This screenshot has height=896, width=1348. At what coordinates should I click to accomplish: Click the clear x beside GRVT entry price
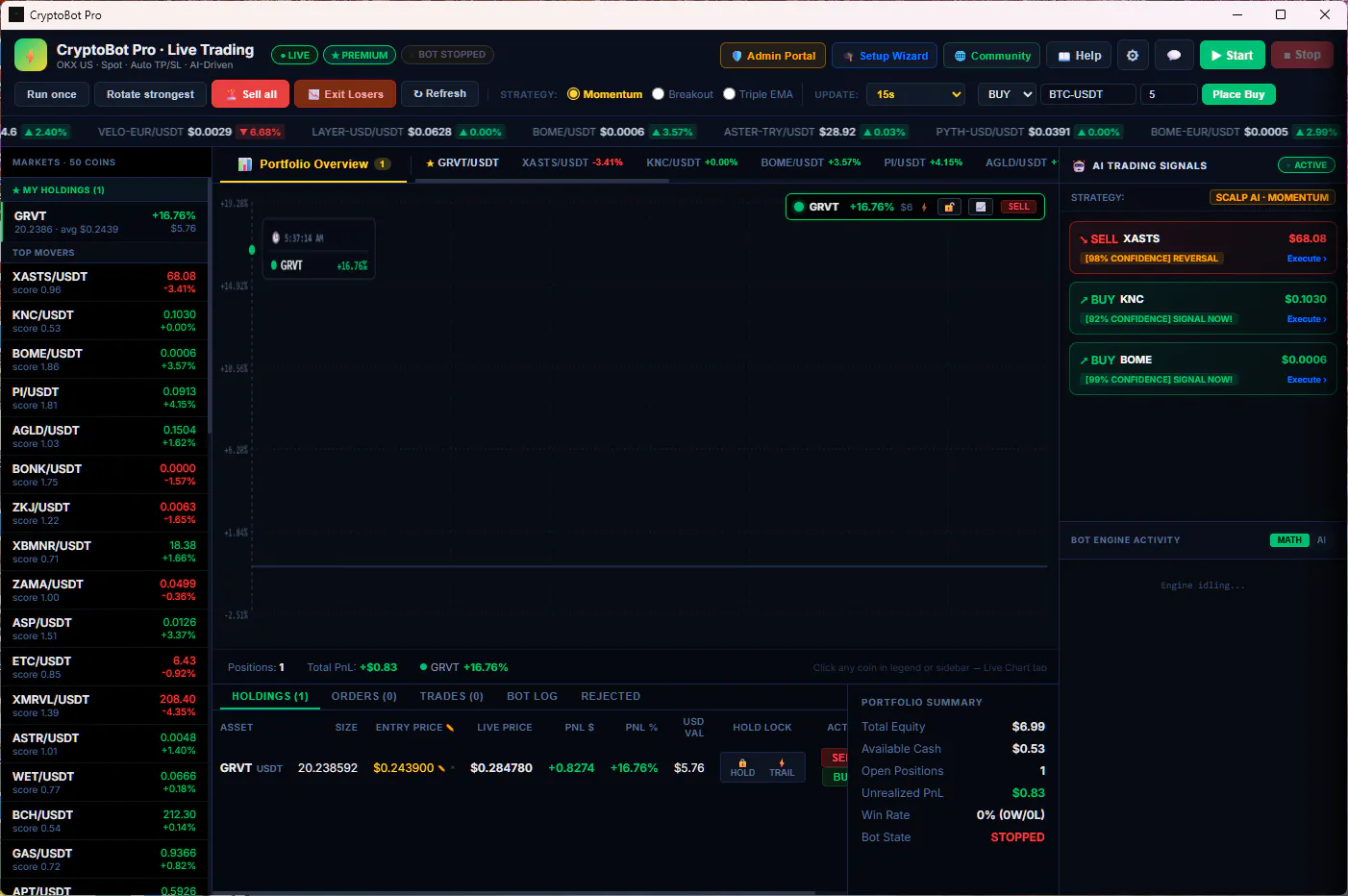[x=454, y=768]
